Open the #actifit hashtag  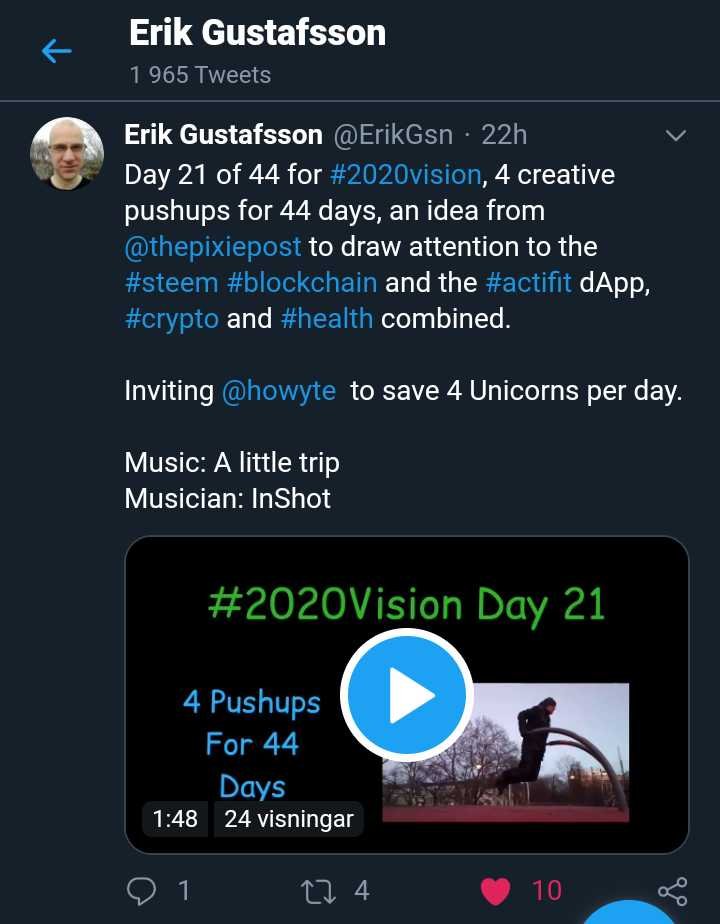tap(528, 282)
